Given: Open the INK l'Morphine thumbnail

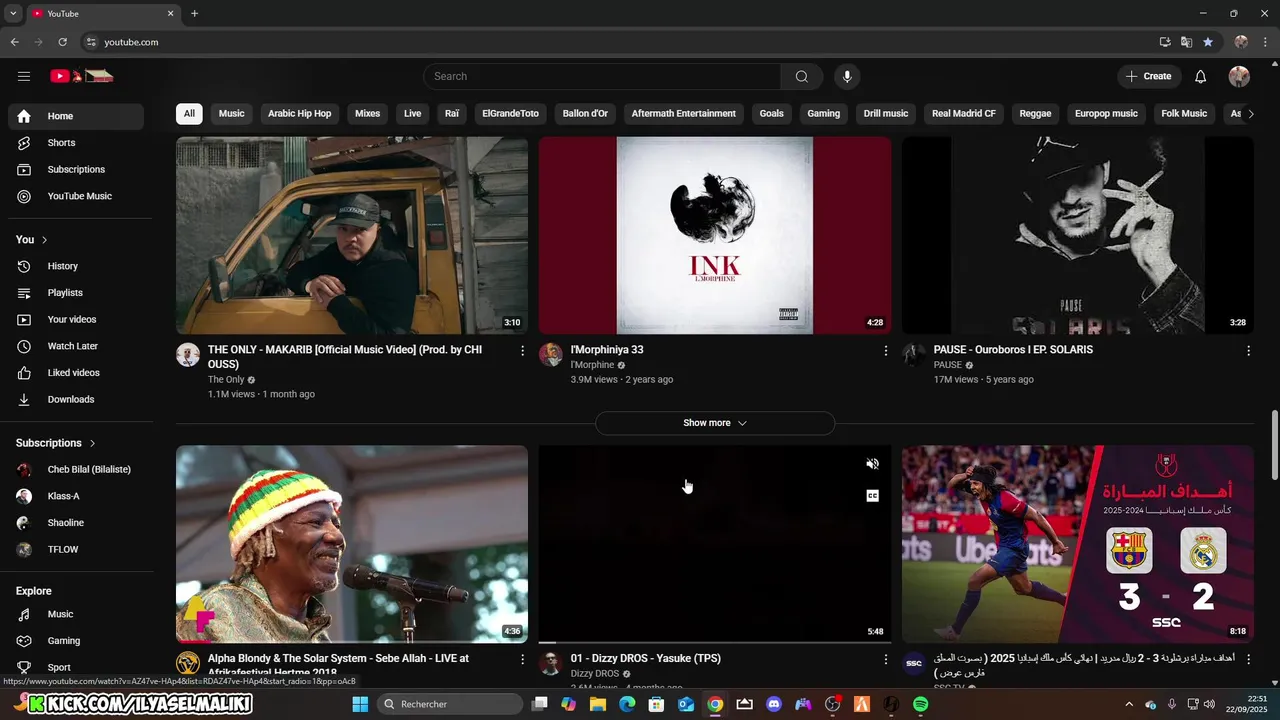Looking at the screenshot, I should click(x=715, y=235).
